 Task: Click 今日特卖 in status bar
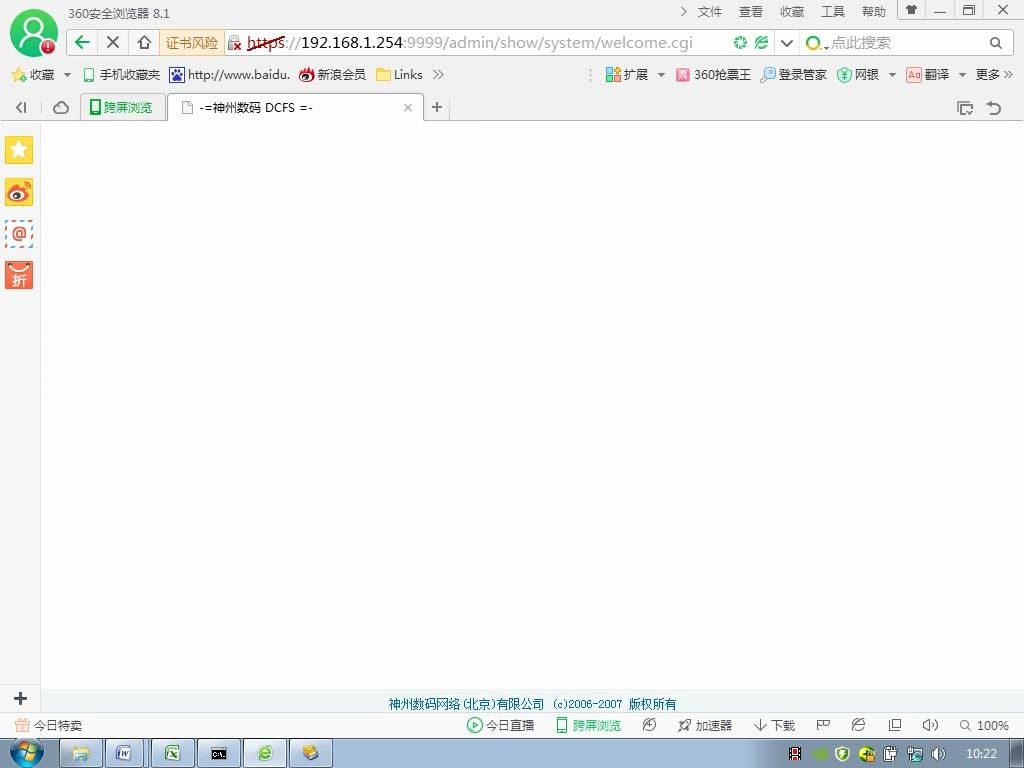pos(49,725)
